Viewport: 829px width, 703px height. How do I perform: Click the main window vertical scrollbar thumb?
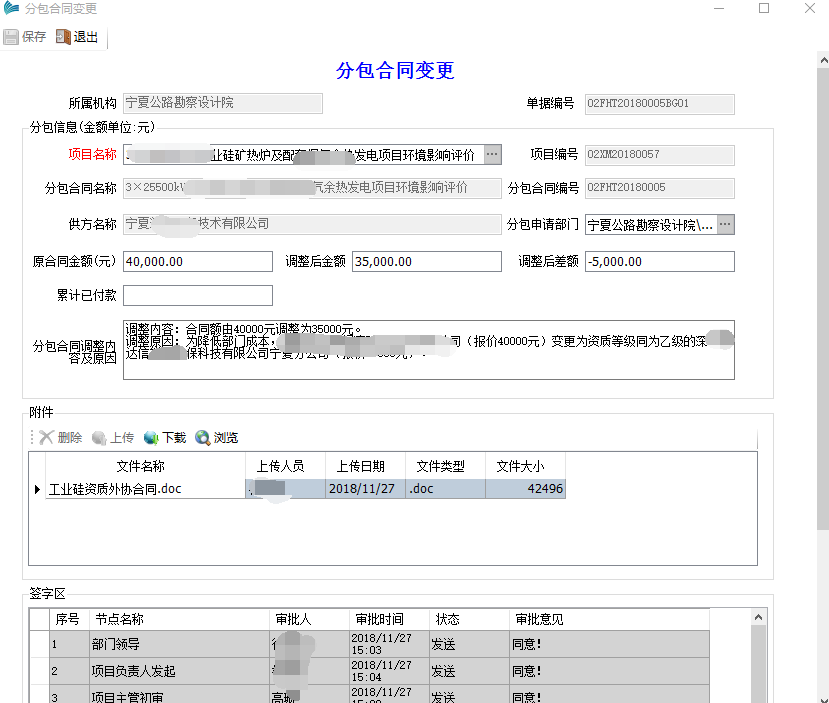[823, 299]
